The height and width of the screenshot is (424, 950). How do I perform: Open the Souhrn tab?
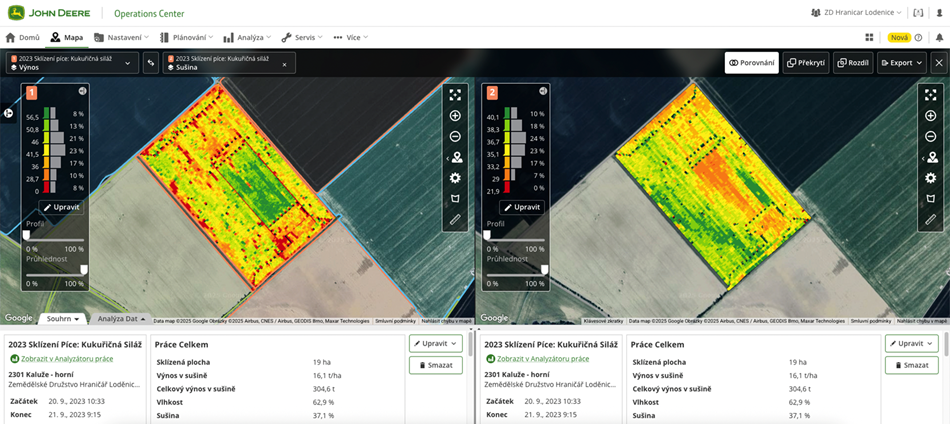[x=64, y=319]
